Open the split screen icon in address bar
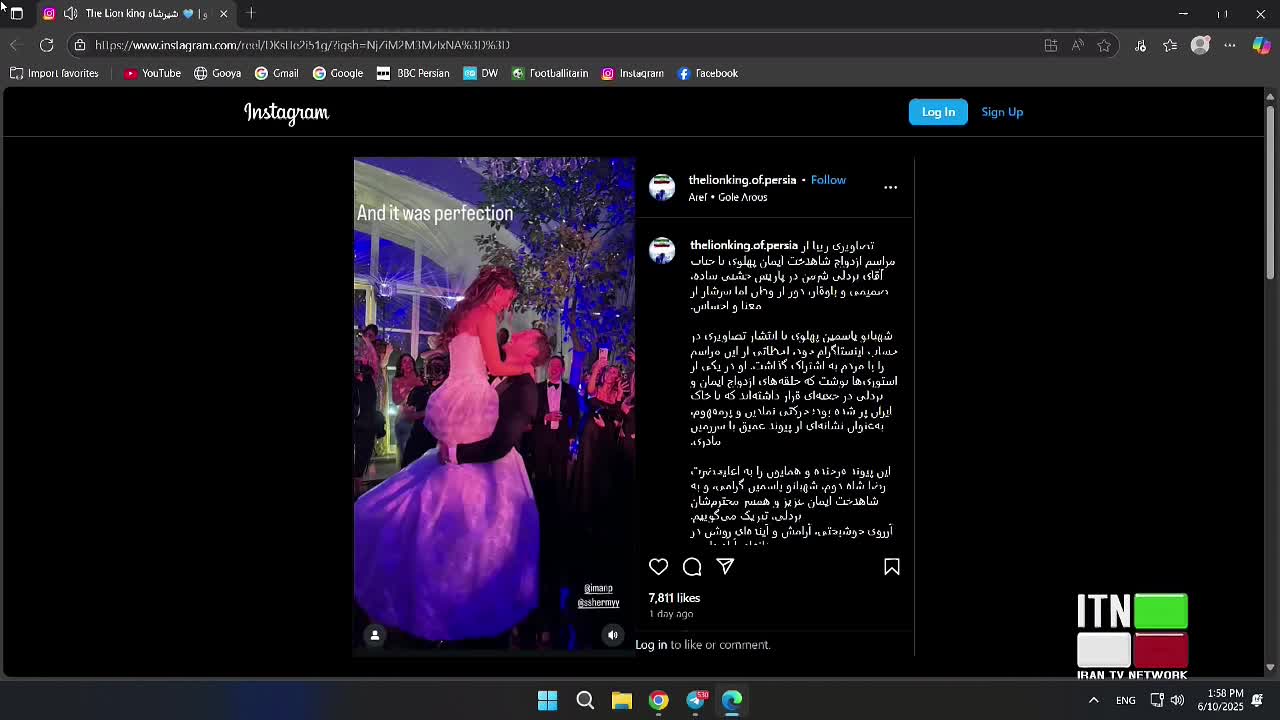 (1050, 45)
